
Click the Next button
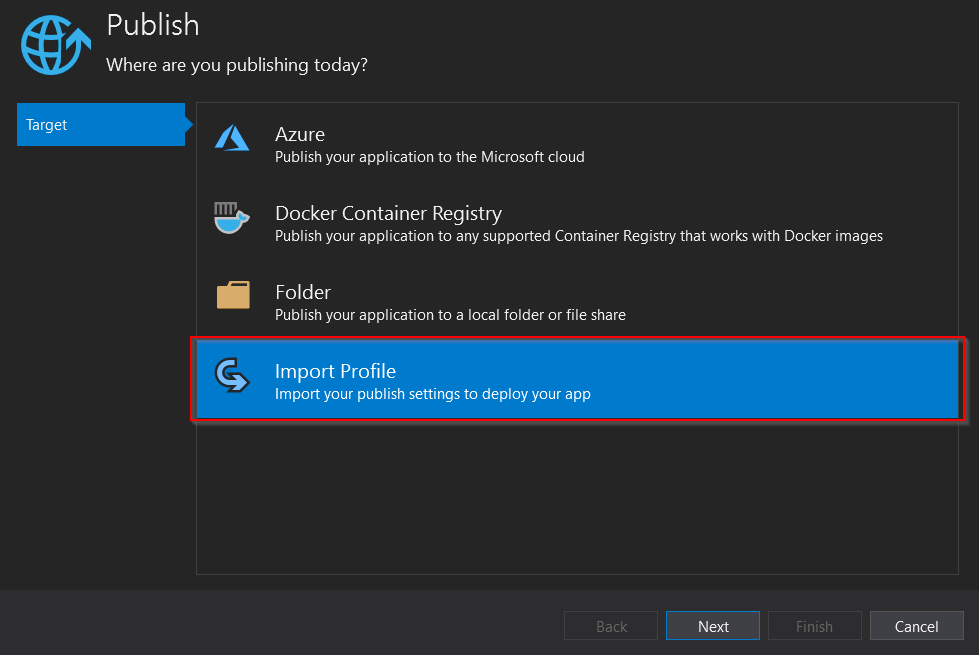(x=713, y=626)
